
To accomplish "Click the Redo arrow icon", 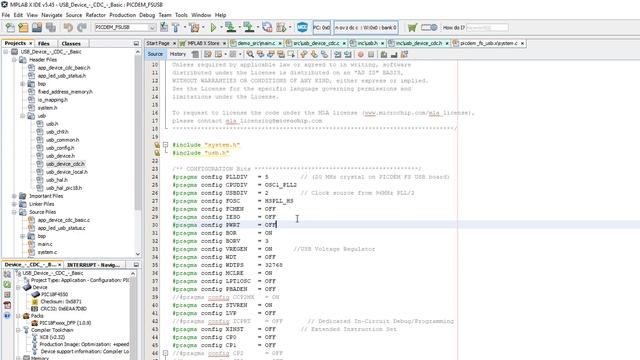I will (x=82, y=27).
